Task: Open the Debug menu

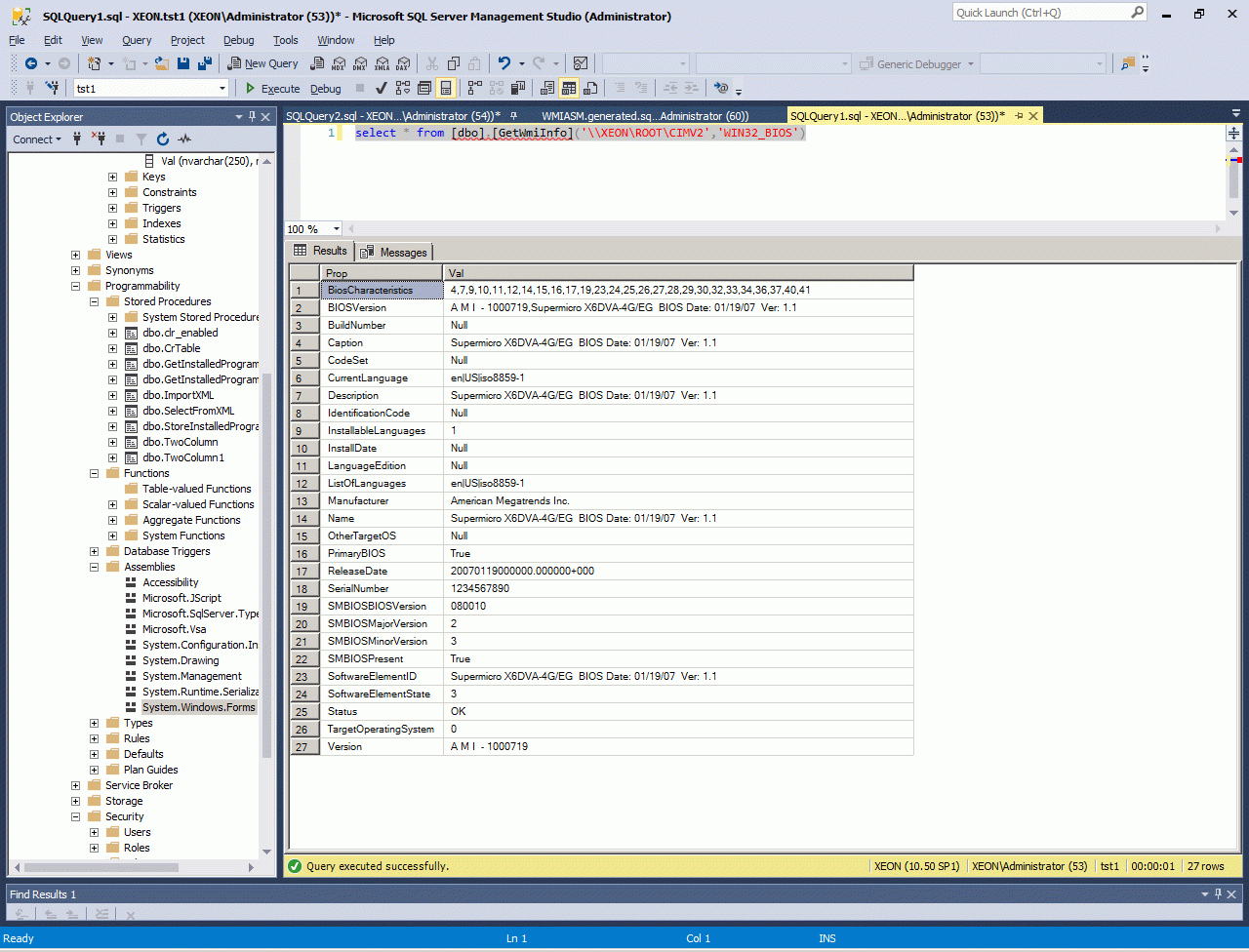Action: [238, 40]
